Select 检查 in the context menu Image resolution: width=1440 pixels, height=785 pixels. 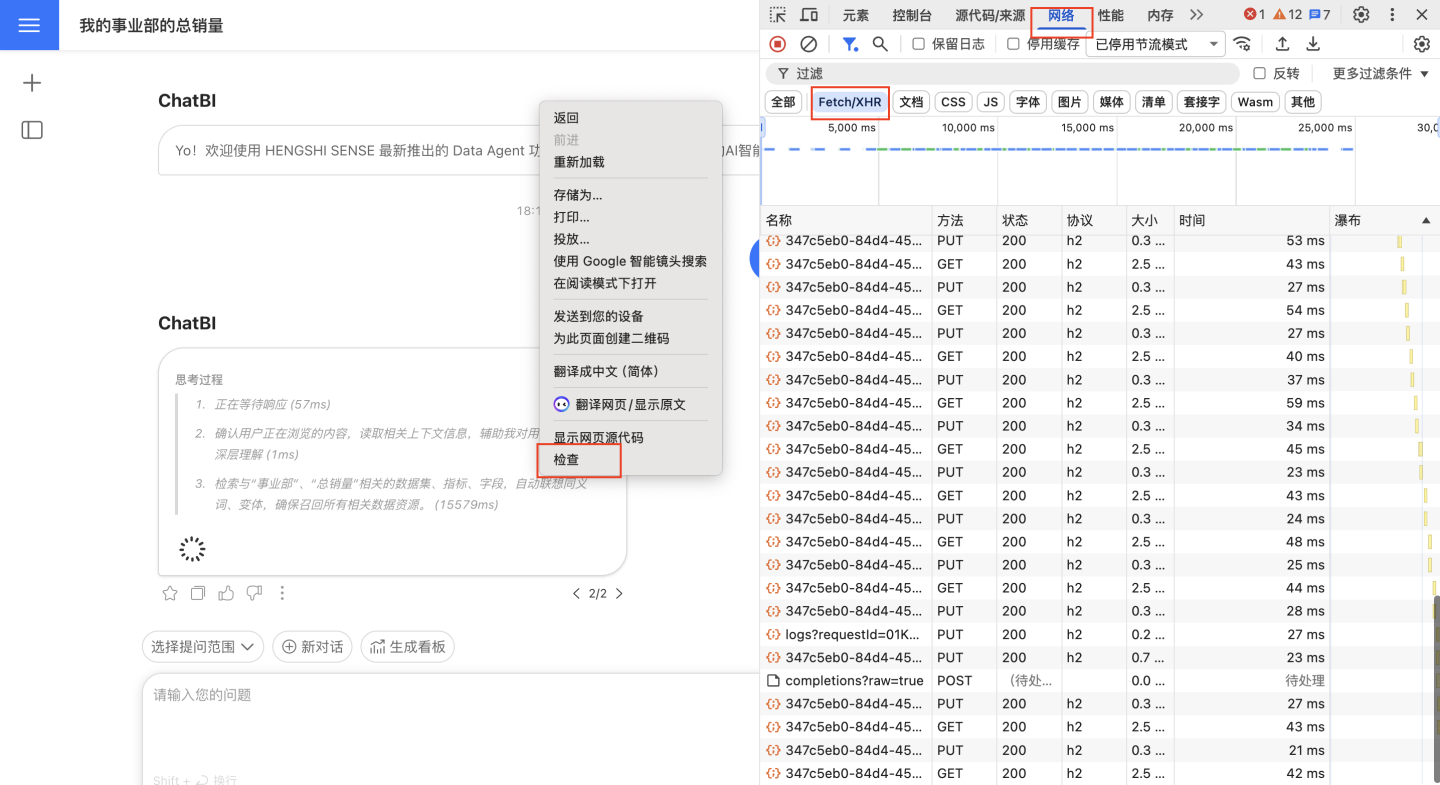tap(567, 460)
